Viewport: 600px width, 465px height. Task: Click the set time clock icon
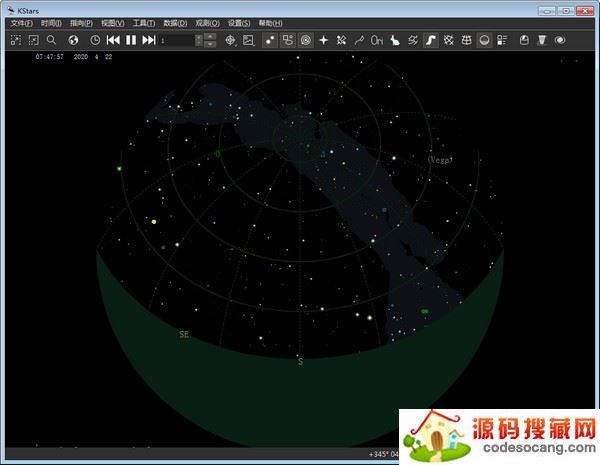coord(95,40)
